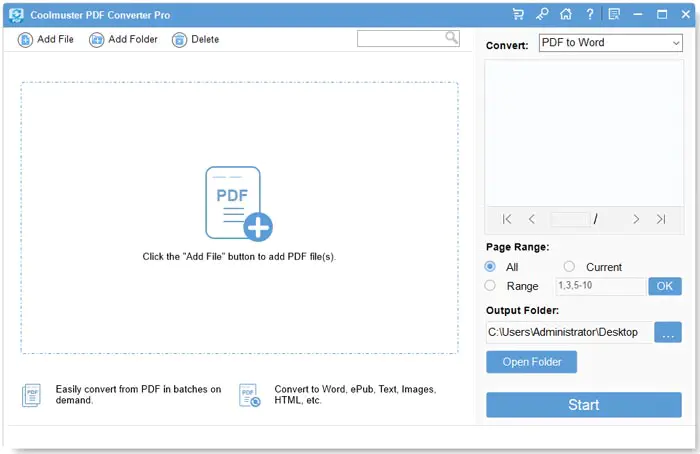Open the shopping cart purchase icon
Viewport: 700px width, 454px height.
click(518, 15)
